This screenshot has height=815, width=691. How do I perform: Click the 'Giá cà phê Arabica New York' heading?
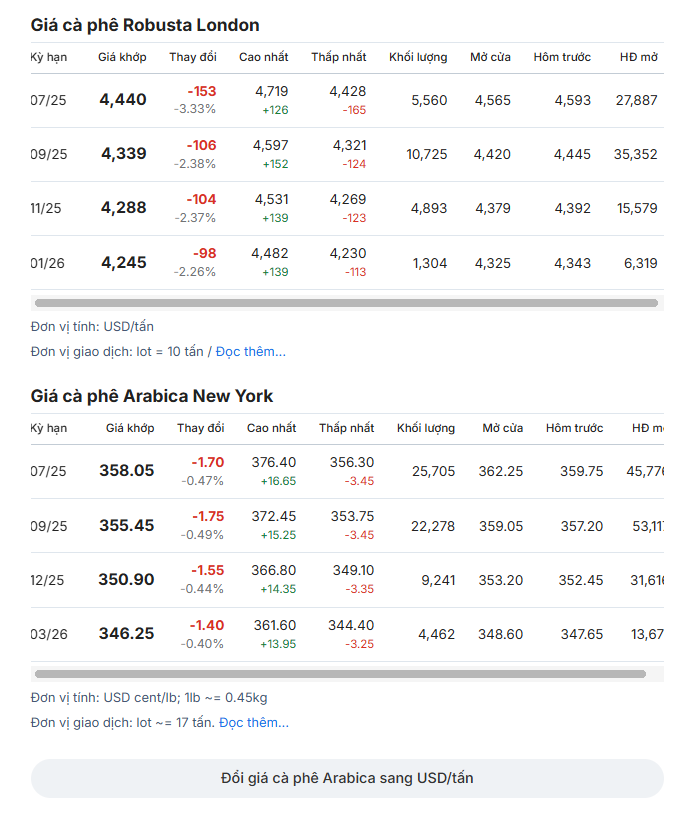[x=152, y=396]
